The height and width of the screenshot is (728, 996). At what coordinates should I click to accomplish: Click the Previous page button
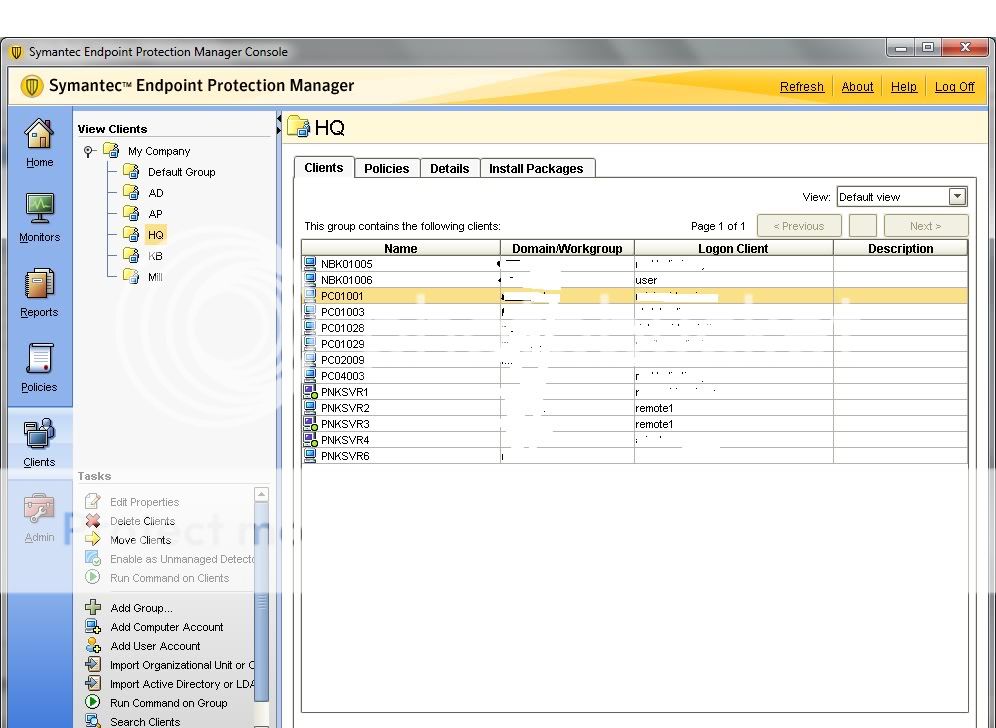[x=799, y=226]
